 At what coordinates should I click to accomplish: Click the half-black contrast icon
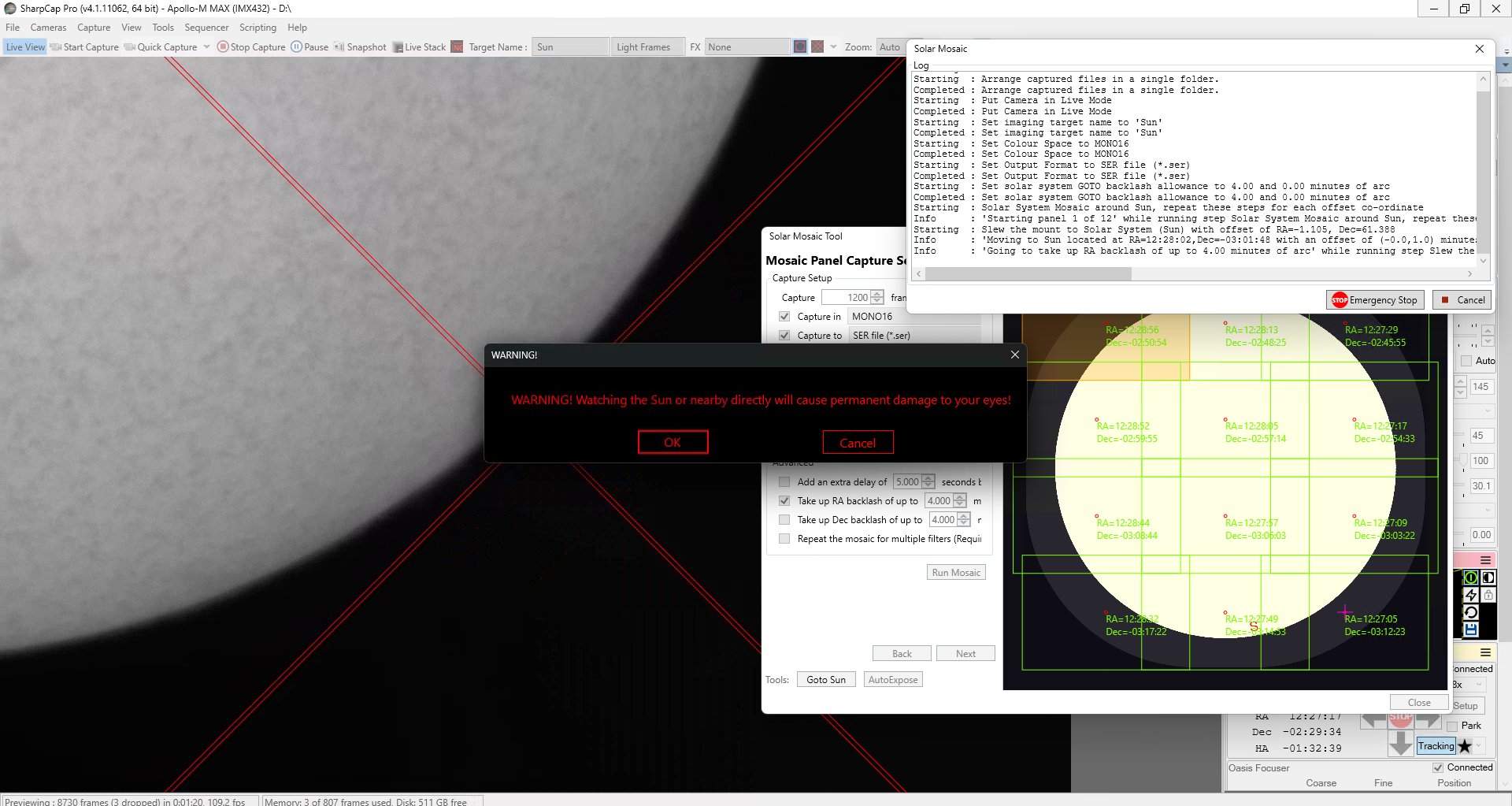tap(1488, 578)
